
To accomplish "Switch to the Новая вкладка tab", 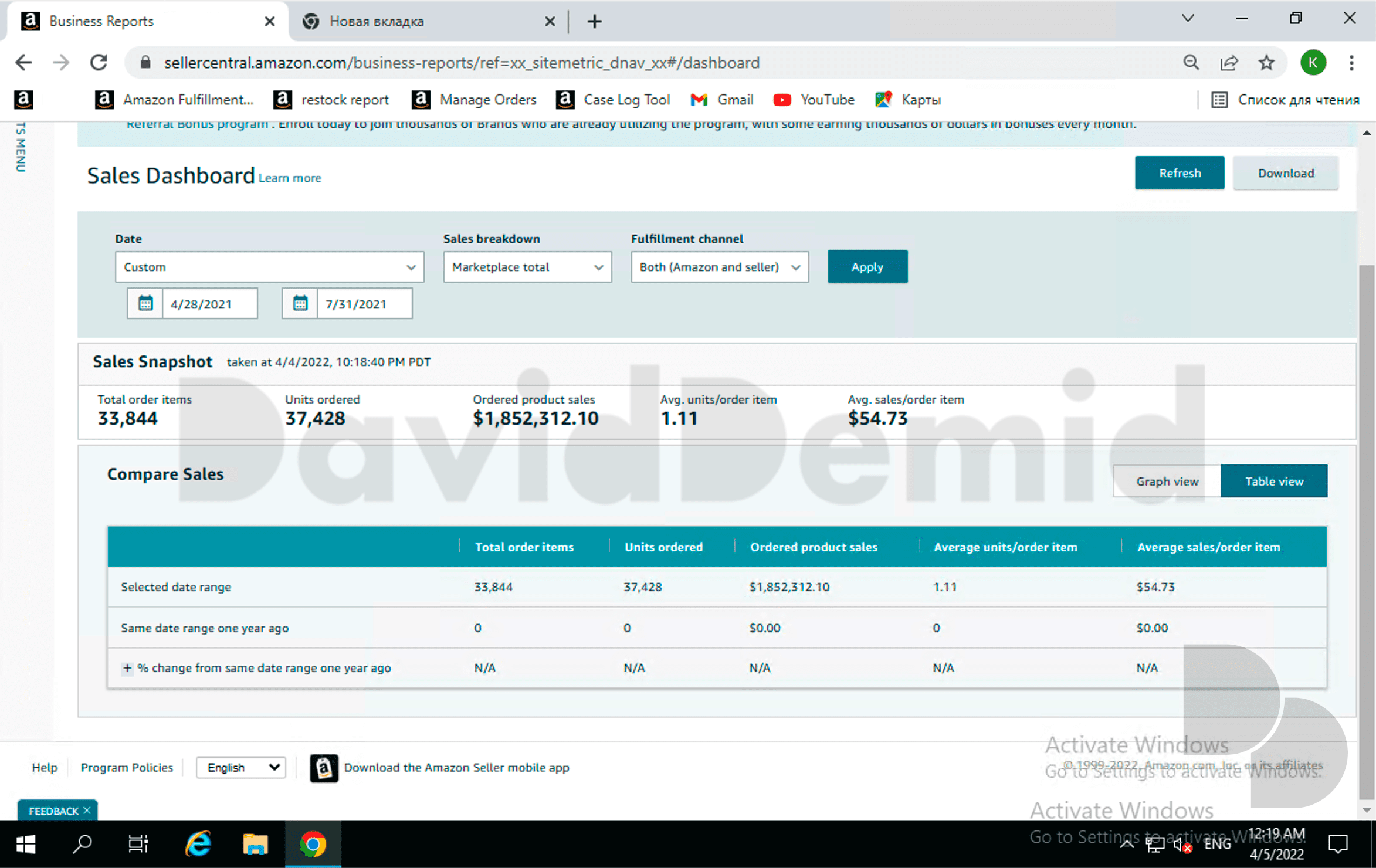I will (x=428, y=21).
